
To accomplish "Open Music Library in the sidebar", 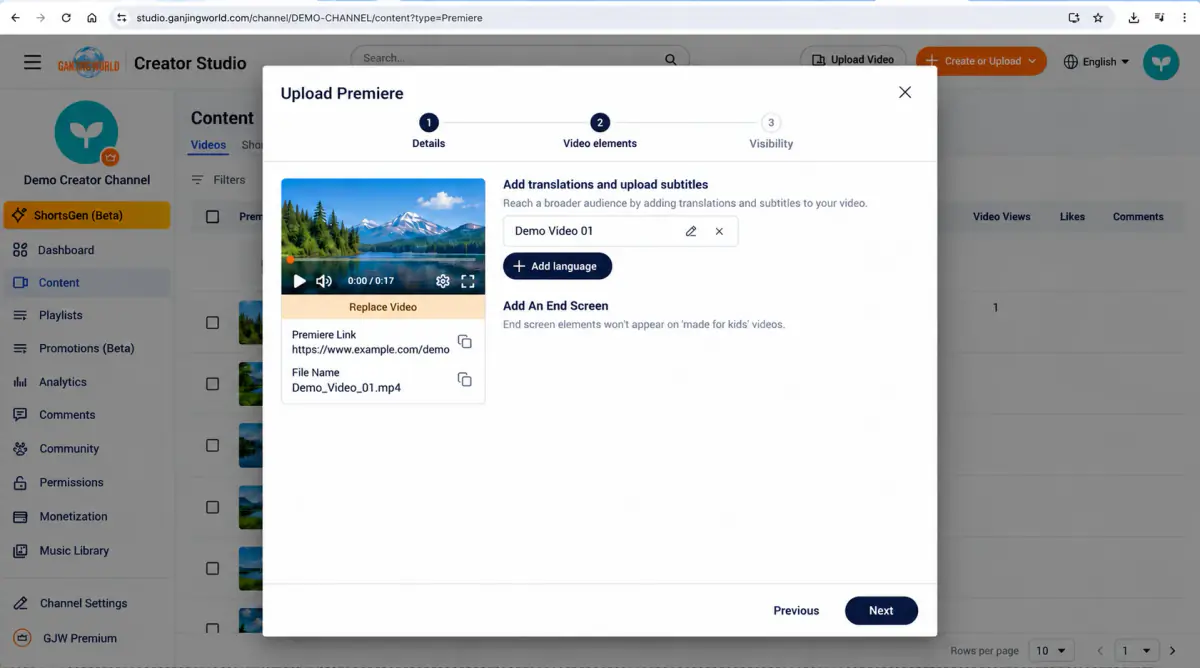I will [85, 551].
